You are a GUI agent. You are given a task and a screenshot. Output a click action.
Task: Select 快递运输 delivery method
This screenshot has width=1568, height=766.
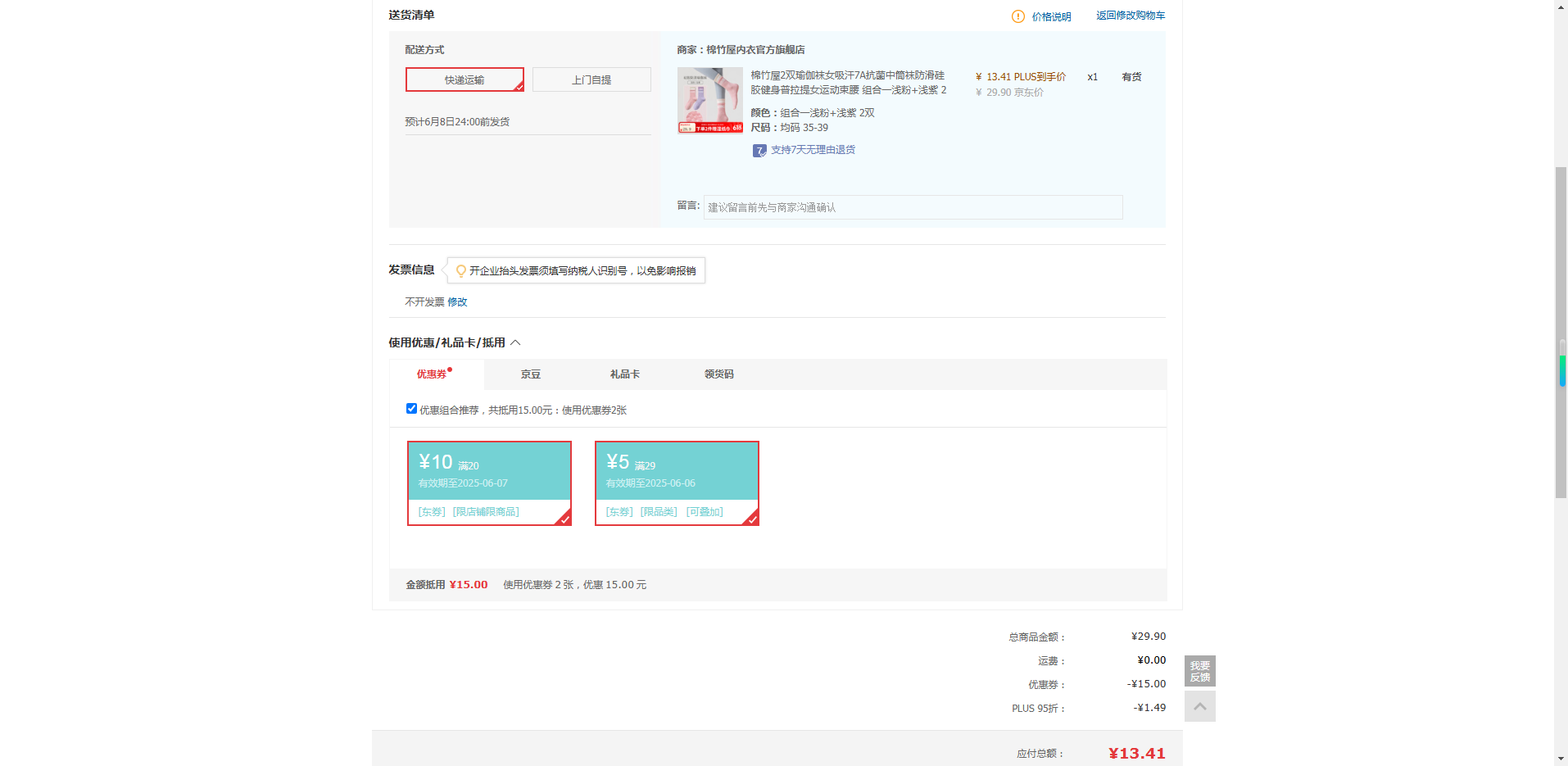tap(465, 79)
